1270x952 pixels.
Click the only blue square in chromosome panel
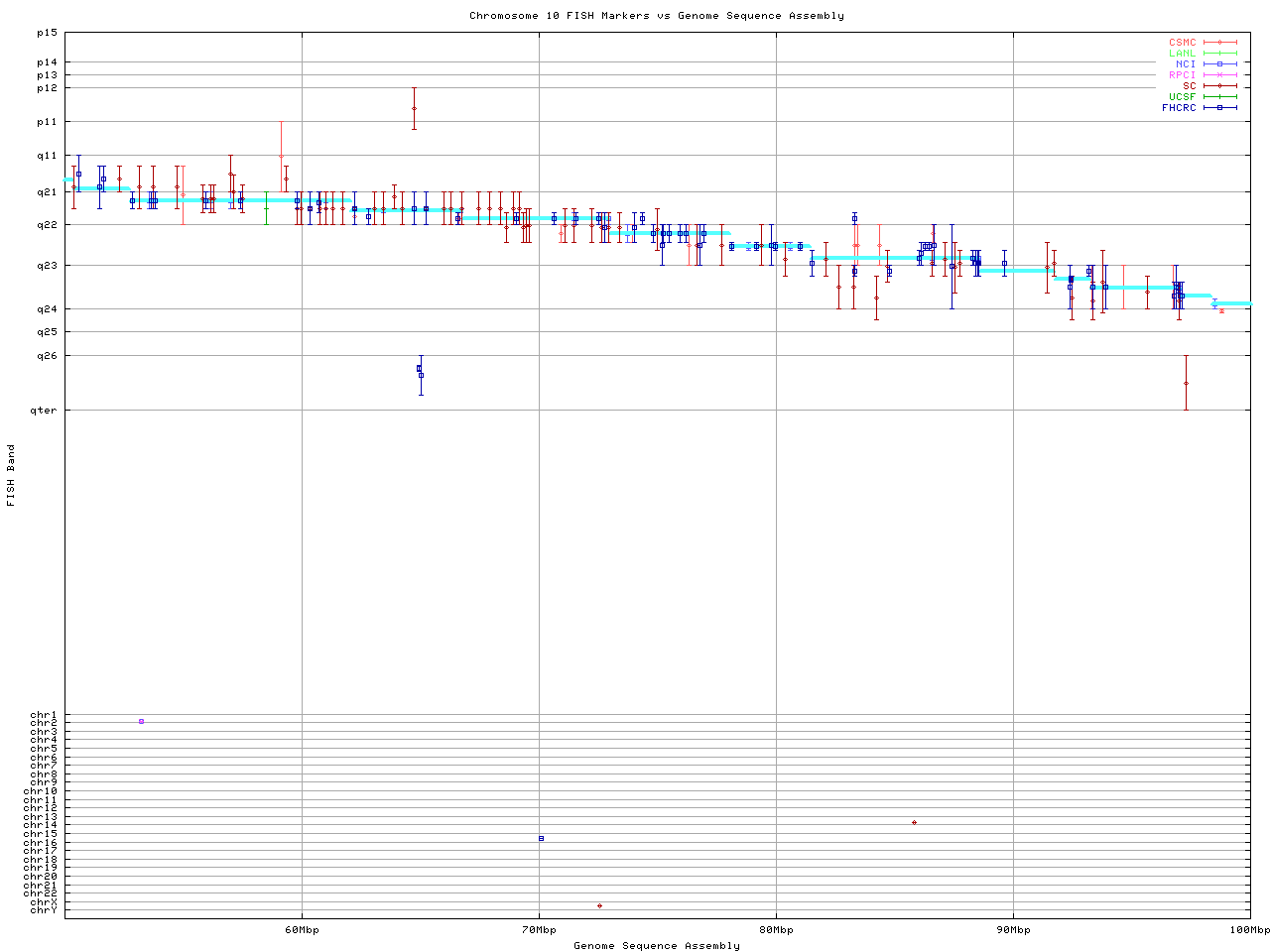click(x=141, y=721)
